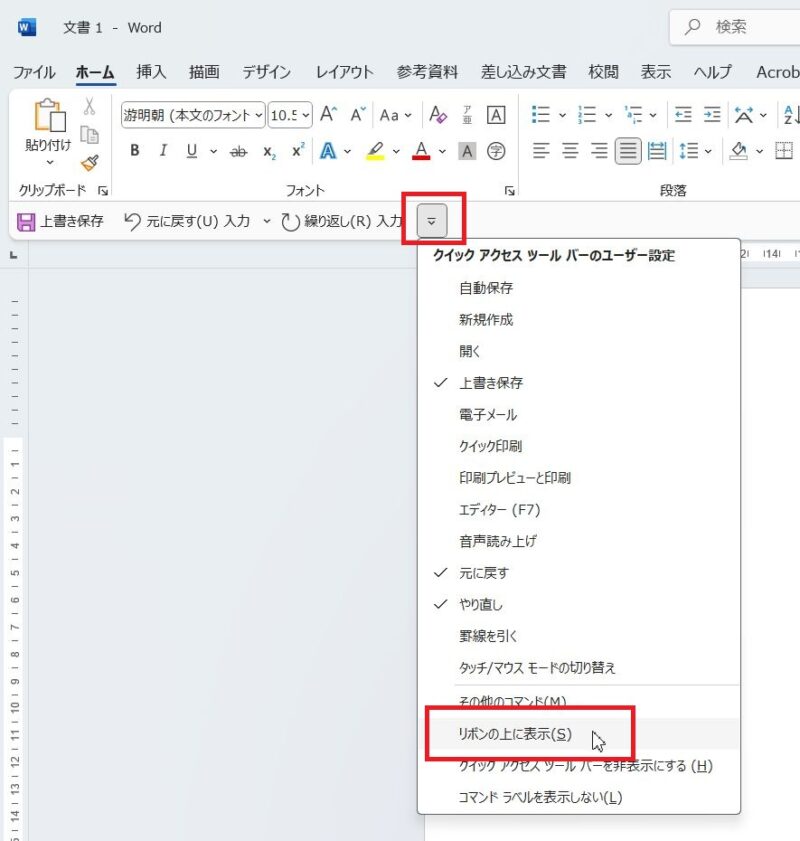Apply character shading to selected text

coord(466,151)
